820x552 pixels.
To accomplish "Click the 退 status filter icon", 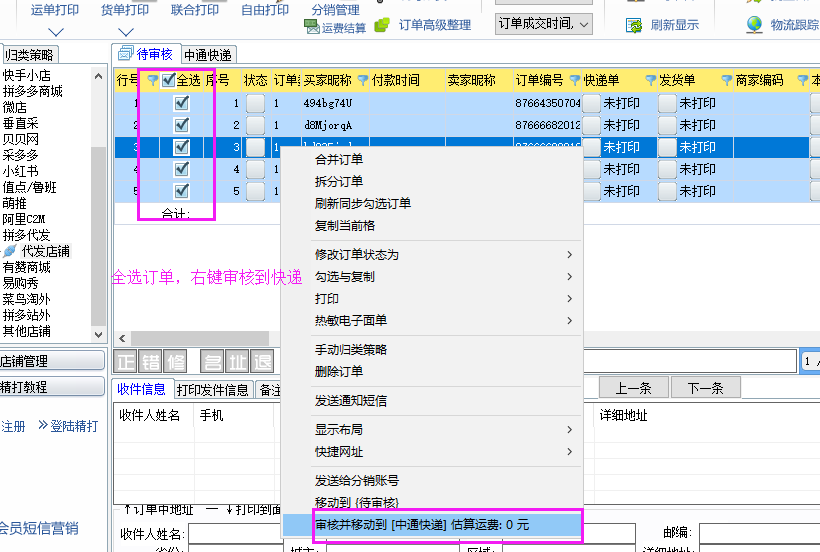I will tap(262, 361).
